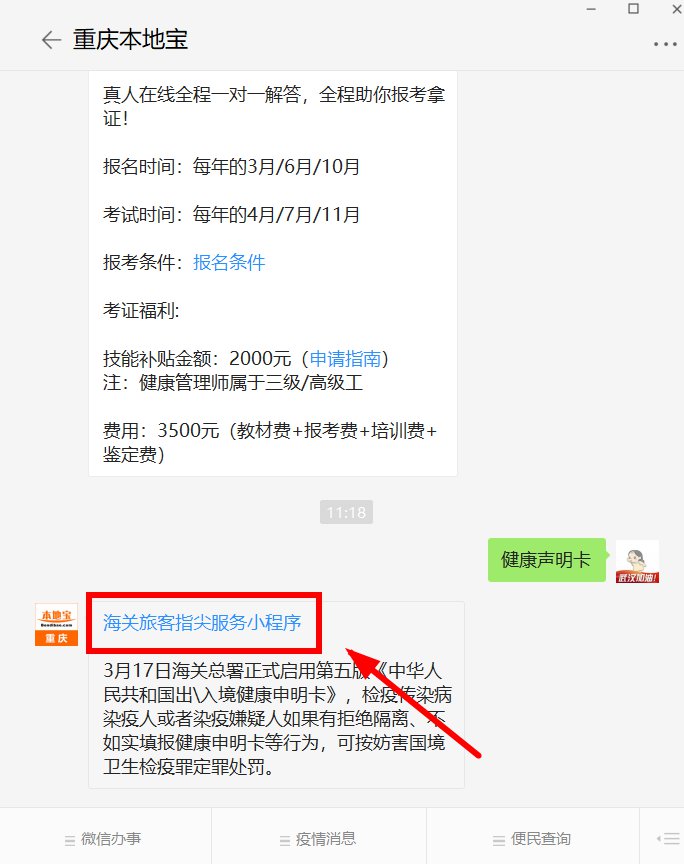684x864 pixels.
Task: Open the 报名条件 link
Action: 229,262
